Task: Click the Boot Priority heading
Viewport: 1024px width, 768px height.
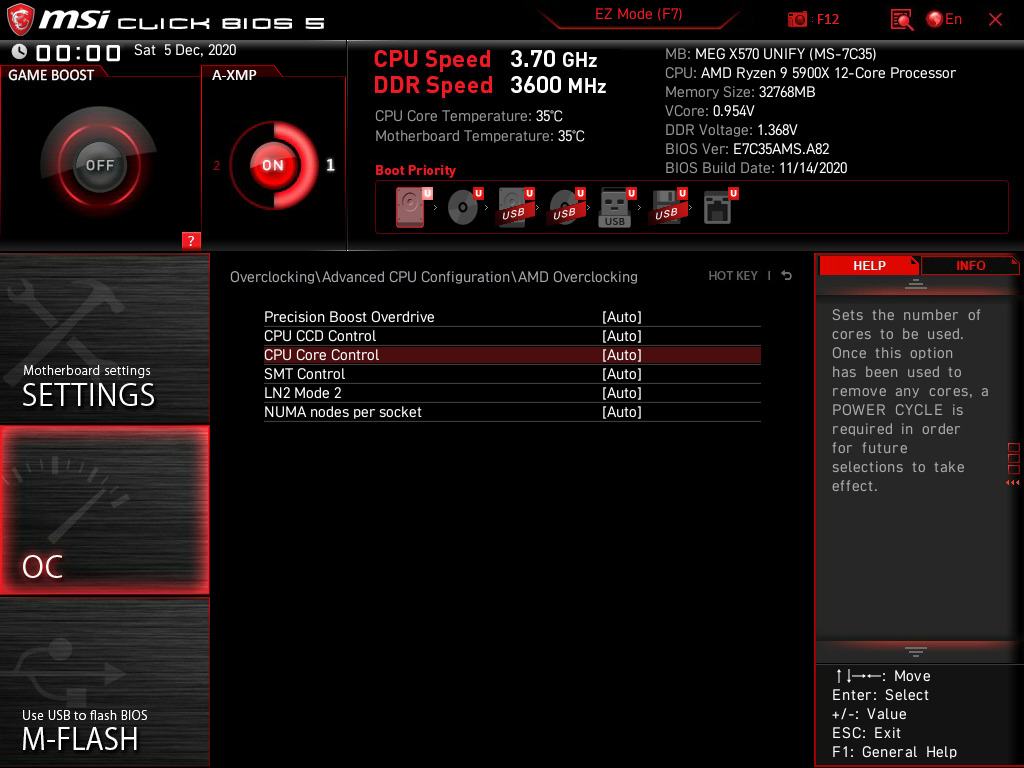Action: click(x=415, y=170)
